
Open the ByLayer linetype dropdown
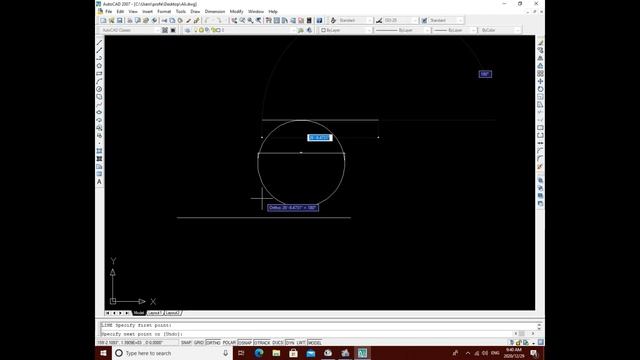(402, 30)
